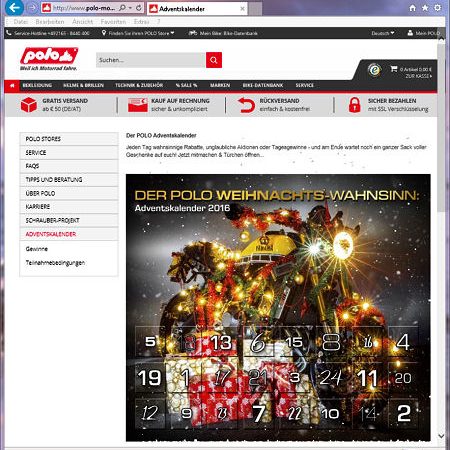
Task: Open Über POLO in sidebar
Action: 69,193
